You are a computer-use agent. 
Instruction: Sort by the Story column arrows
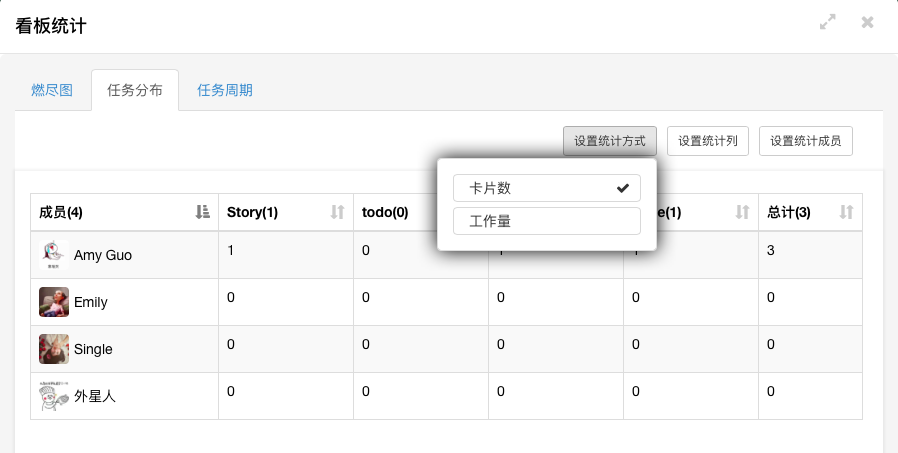click(337, 212)
